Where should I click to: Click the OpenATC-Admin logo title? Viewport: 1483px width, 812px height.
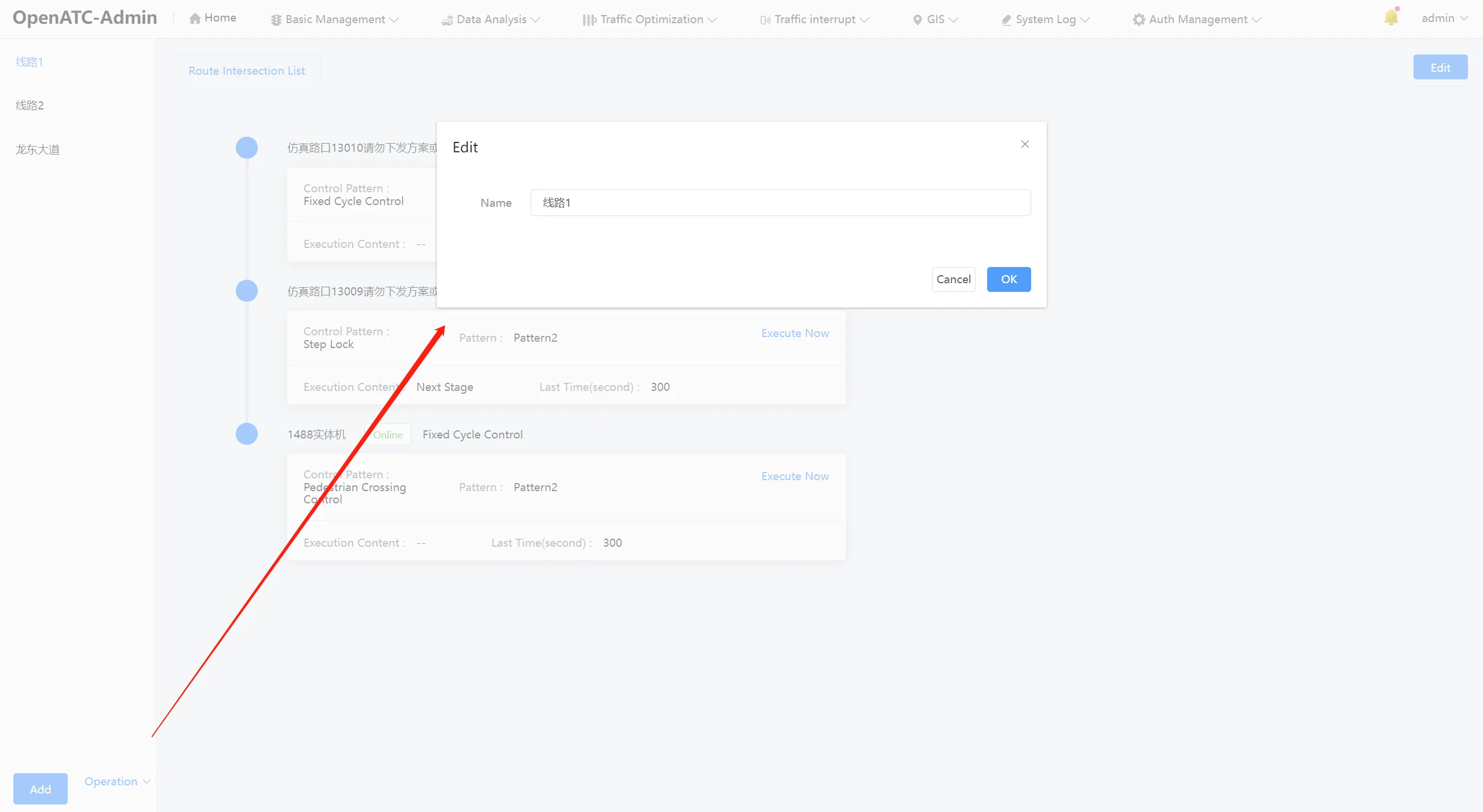pos(85,17)
